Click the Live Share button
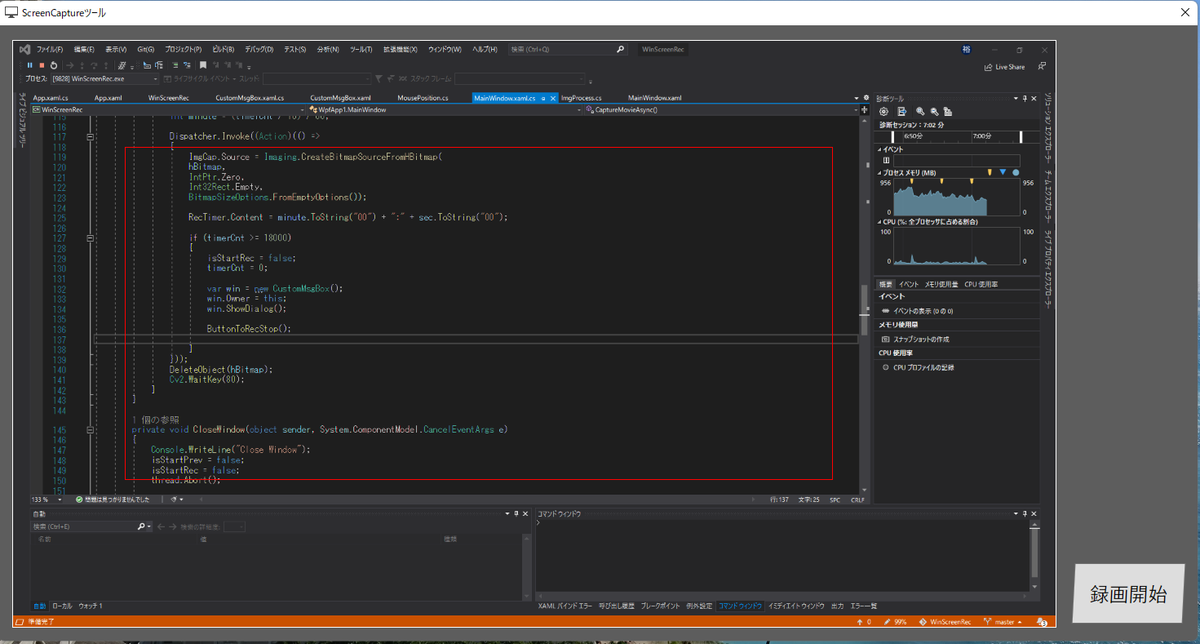 coord(1003,66)
